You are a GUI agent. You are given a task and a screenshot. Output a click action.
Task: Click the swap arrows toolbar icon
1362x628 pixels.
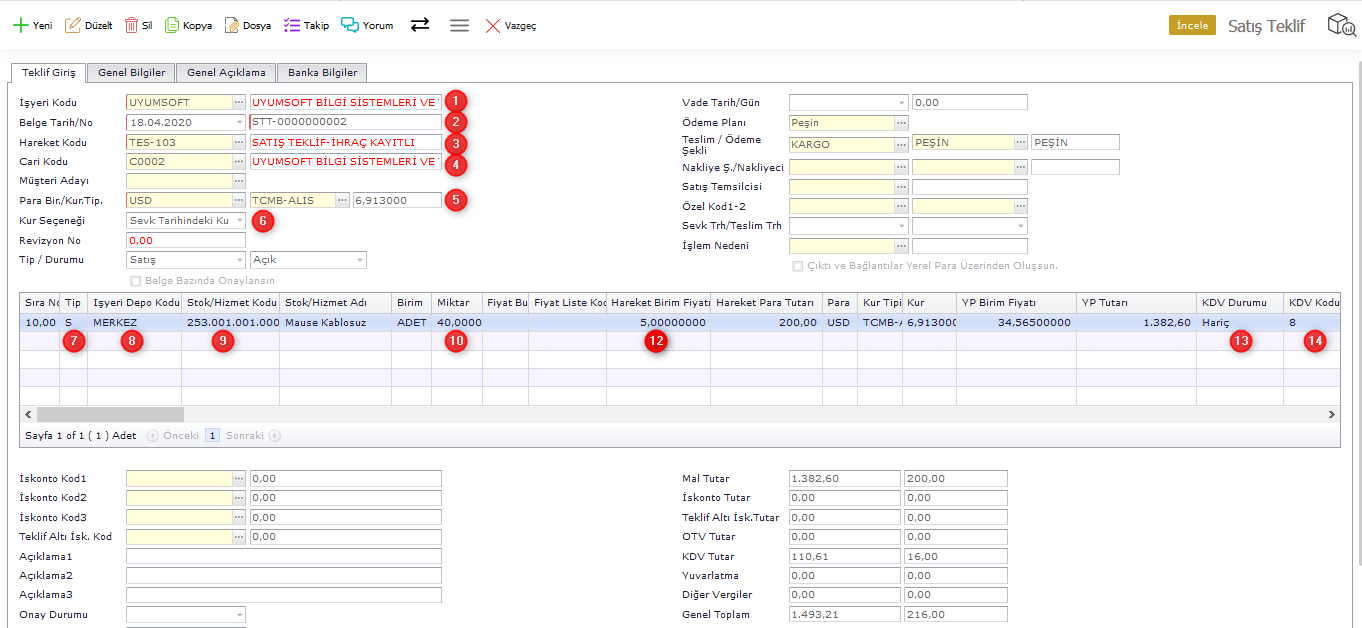pyautogui.click(x=420, y=25)
